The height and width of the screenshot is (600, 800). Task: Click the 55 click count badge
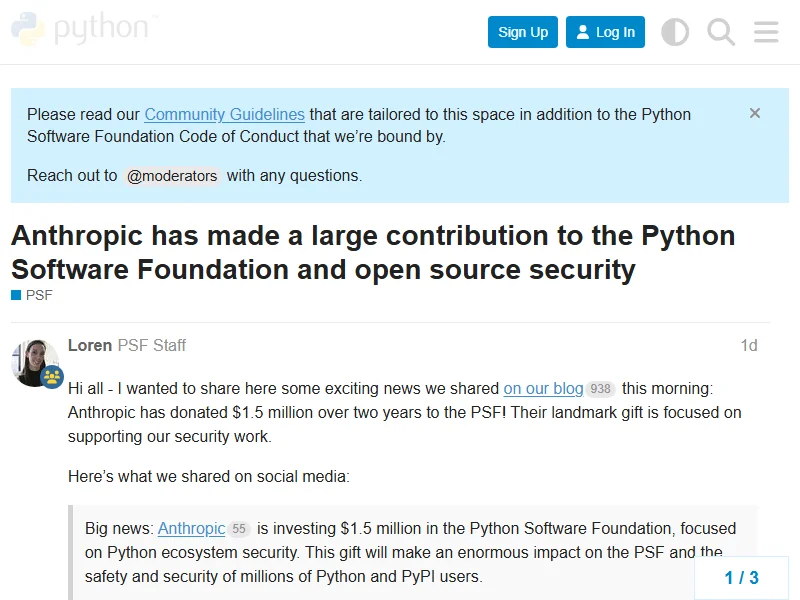[238, 529]
